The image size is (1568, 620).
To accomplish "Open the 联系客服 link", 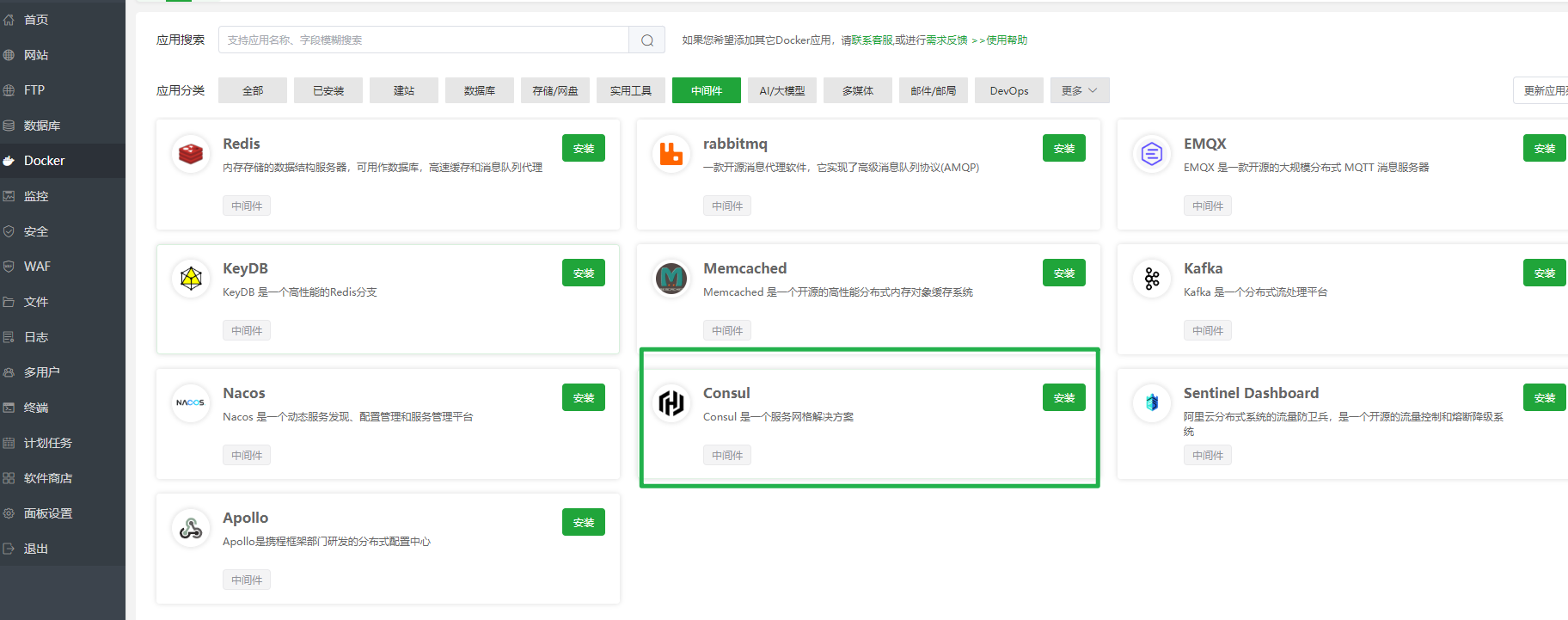I will [873, 40].
